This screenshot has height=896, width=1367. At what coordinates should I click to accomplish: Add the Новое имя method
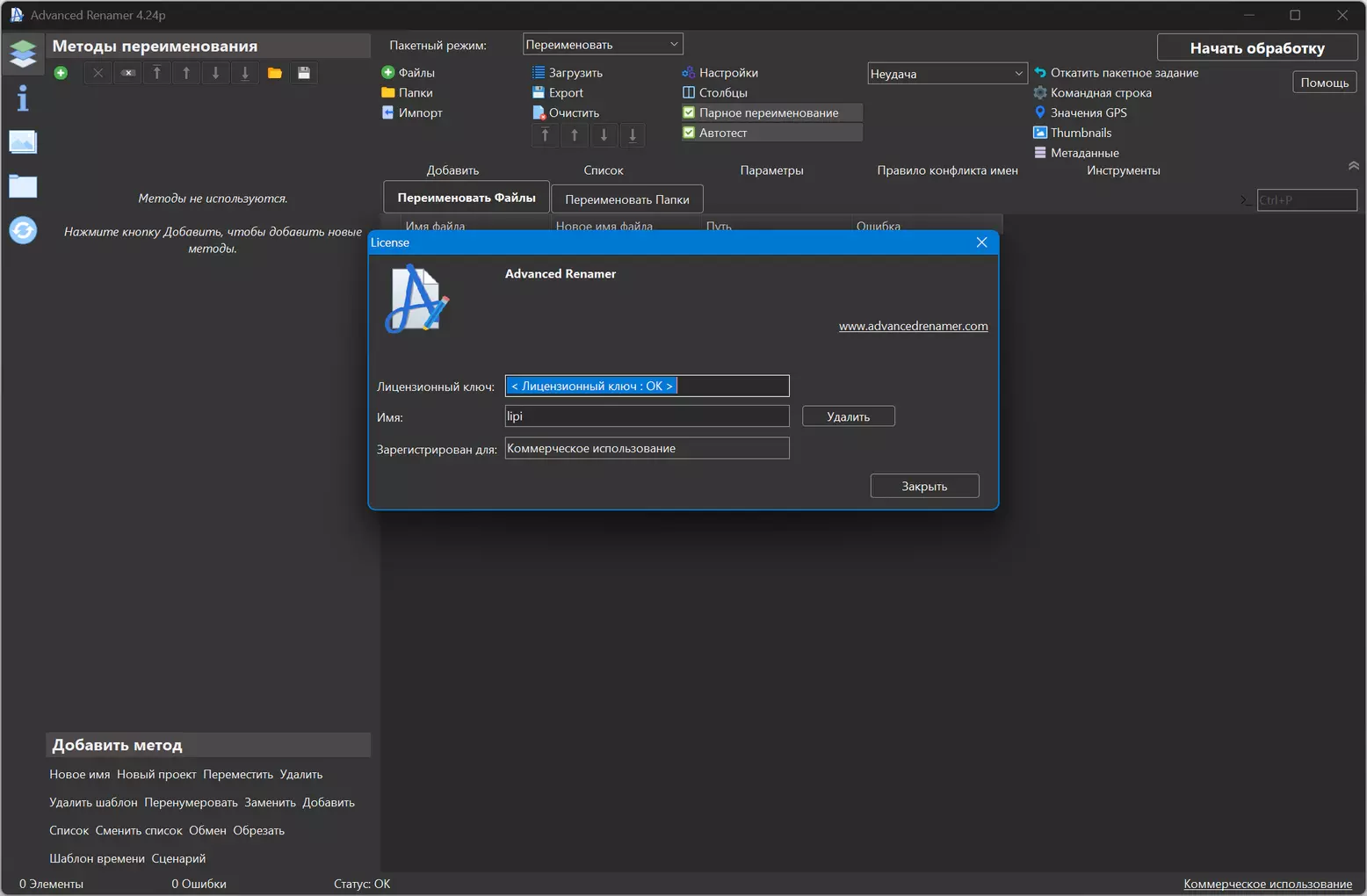click(x=80, y=775)
